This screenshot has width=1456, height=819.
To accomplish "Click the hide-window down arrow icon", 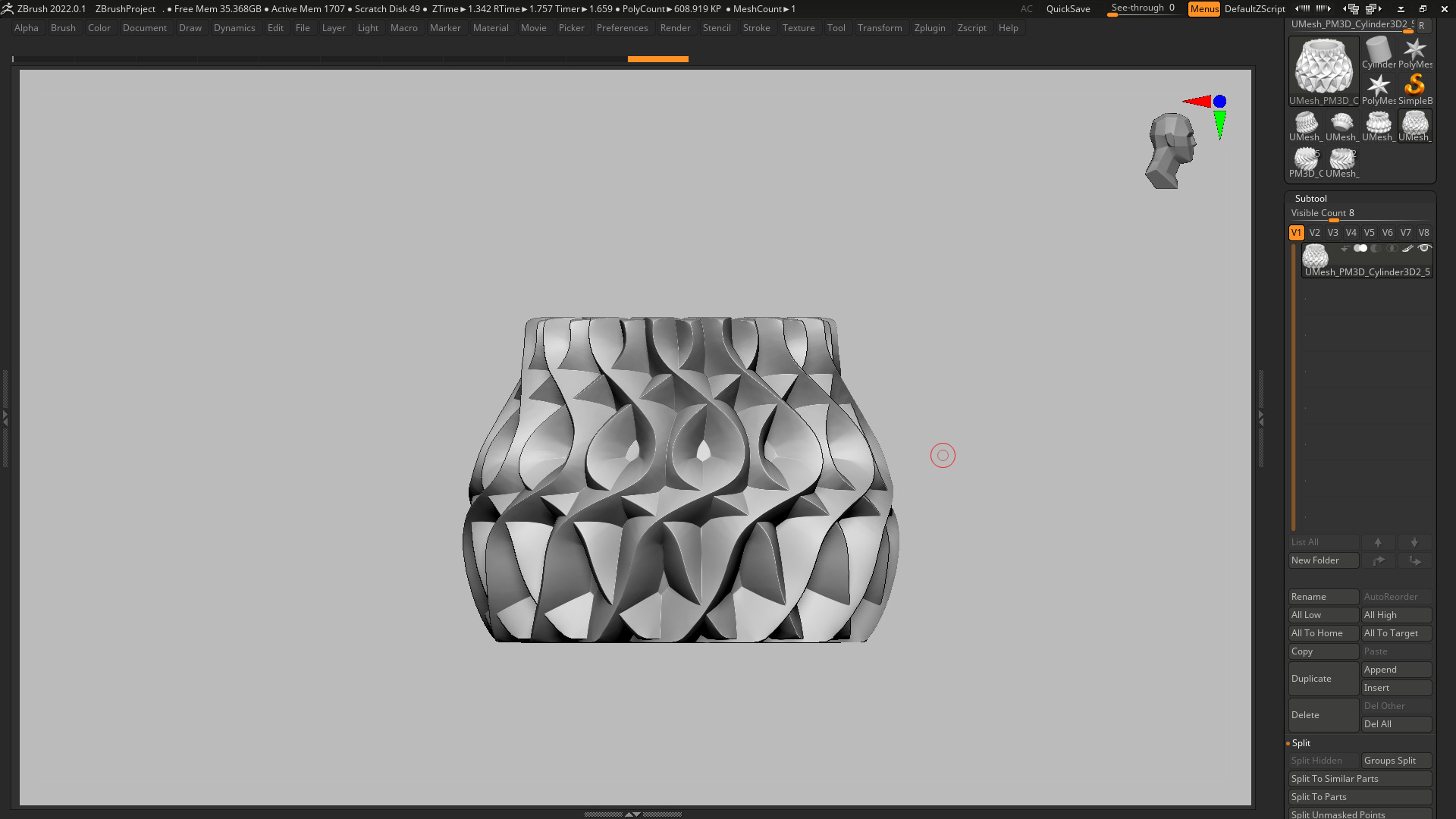I will click(1401, 9).
